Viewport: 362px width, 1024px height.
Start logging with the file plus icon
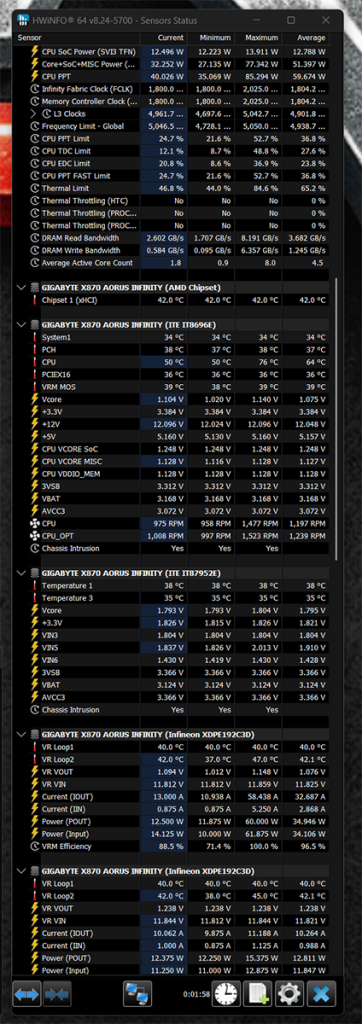257,995
